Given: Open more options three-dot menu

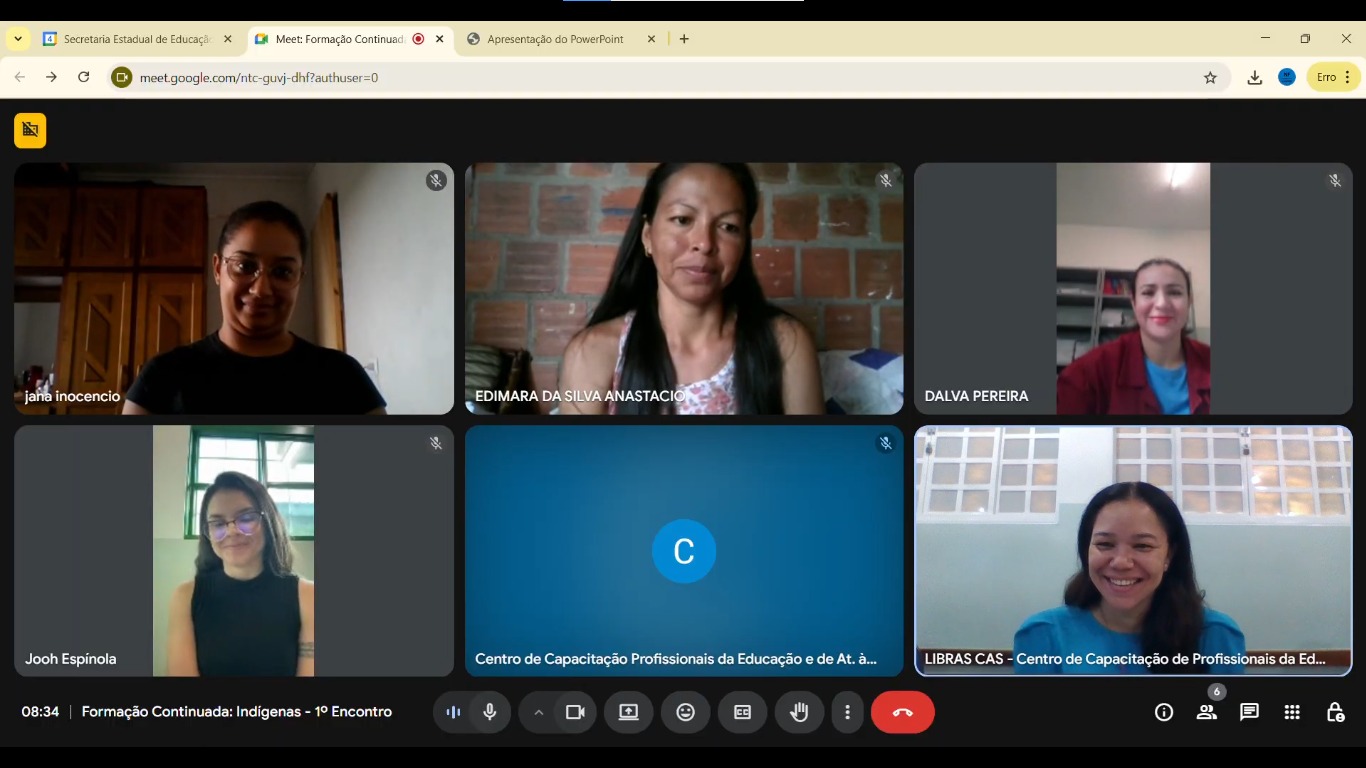Looking at the screenshot, I should point(847,712).
